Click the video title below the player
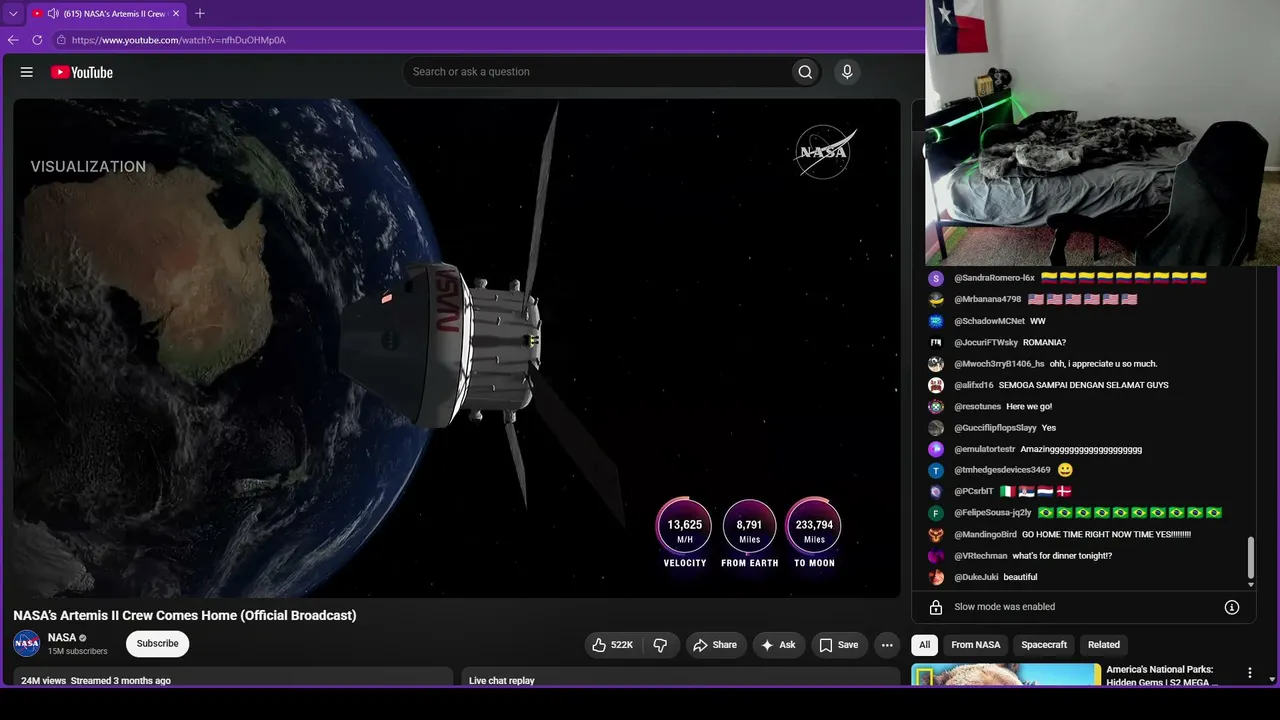This screenshot has width=1280, height=720. click(185, 615)
